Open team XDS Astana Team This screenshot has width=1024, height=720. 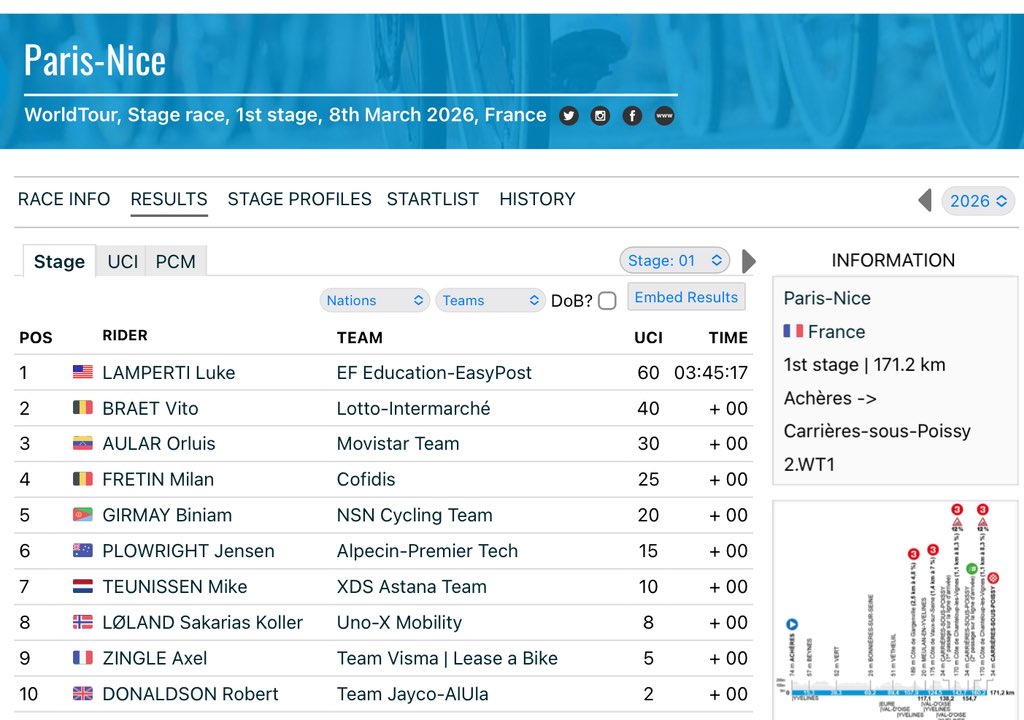[x=411, y=587]
